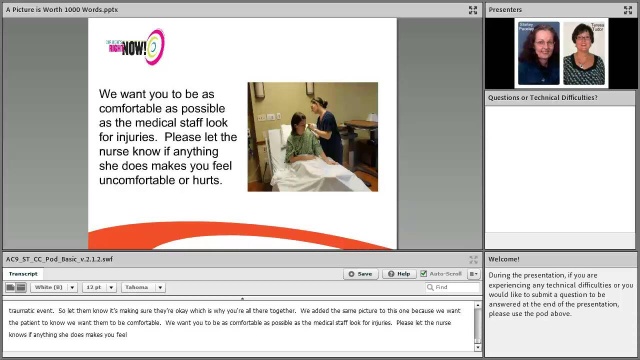The height and width of the screenshot is (360, 640).
Task: Click "A Picture is Worth 1000 Words.pptx" title
Action: pos(62,9)
